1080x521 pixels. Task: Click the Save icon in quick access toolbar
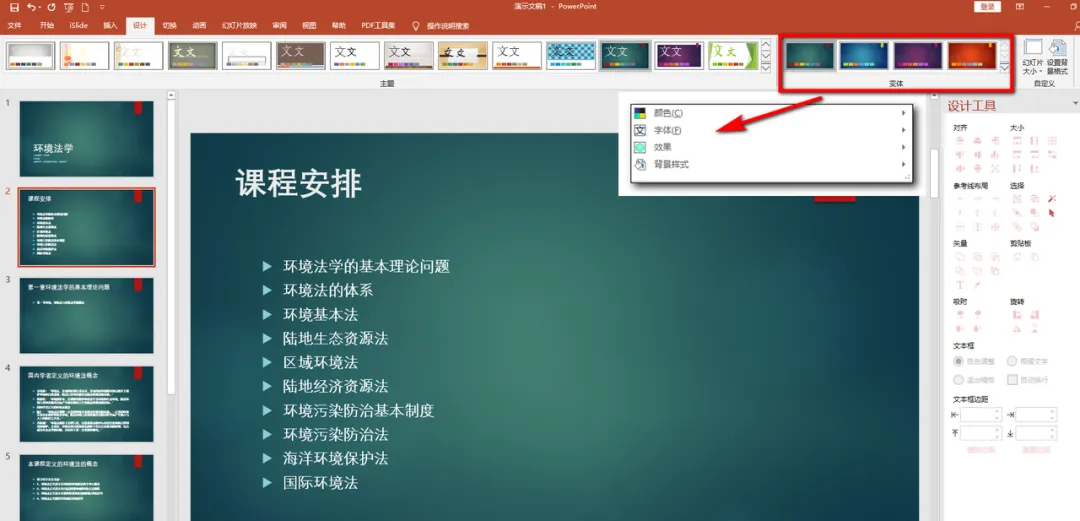click(x=14, y=8)
